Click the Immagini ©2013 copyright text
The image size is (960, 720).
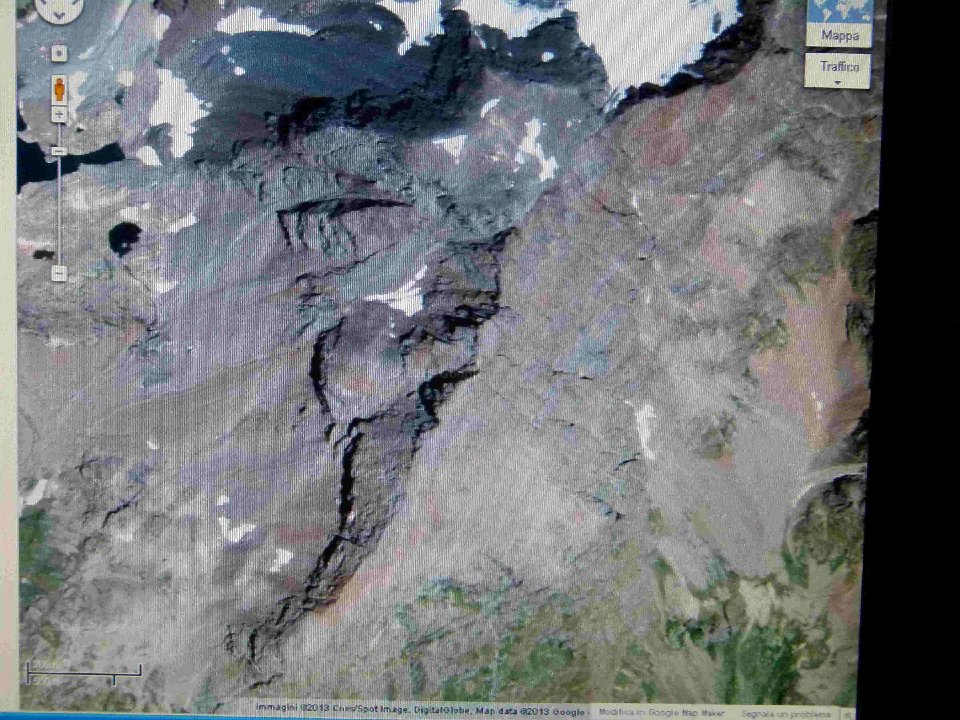pyautogui.click(x=419, y=710)
